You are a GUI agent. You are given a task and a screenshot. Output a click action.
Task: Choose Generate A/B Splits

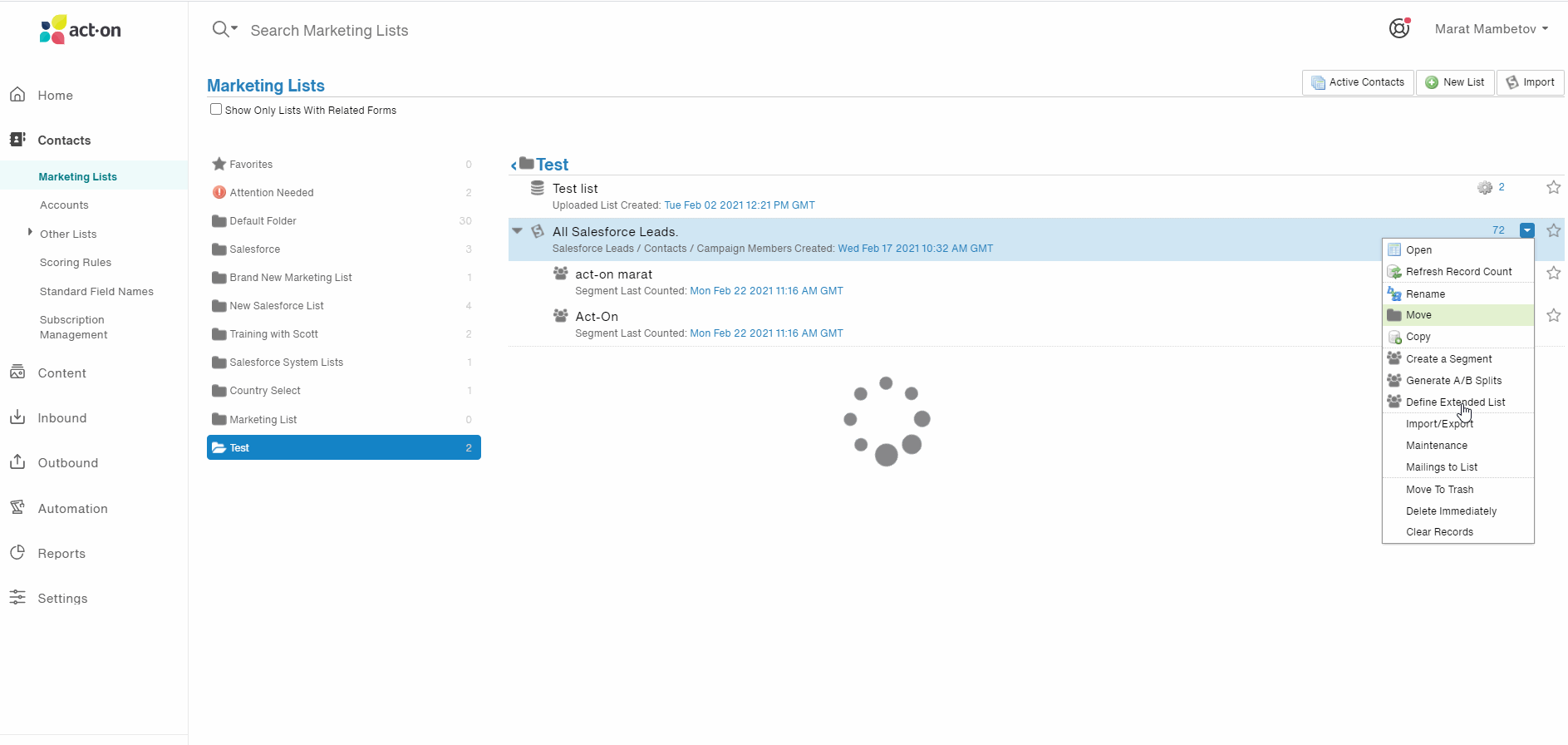[1458, 381]
